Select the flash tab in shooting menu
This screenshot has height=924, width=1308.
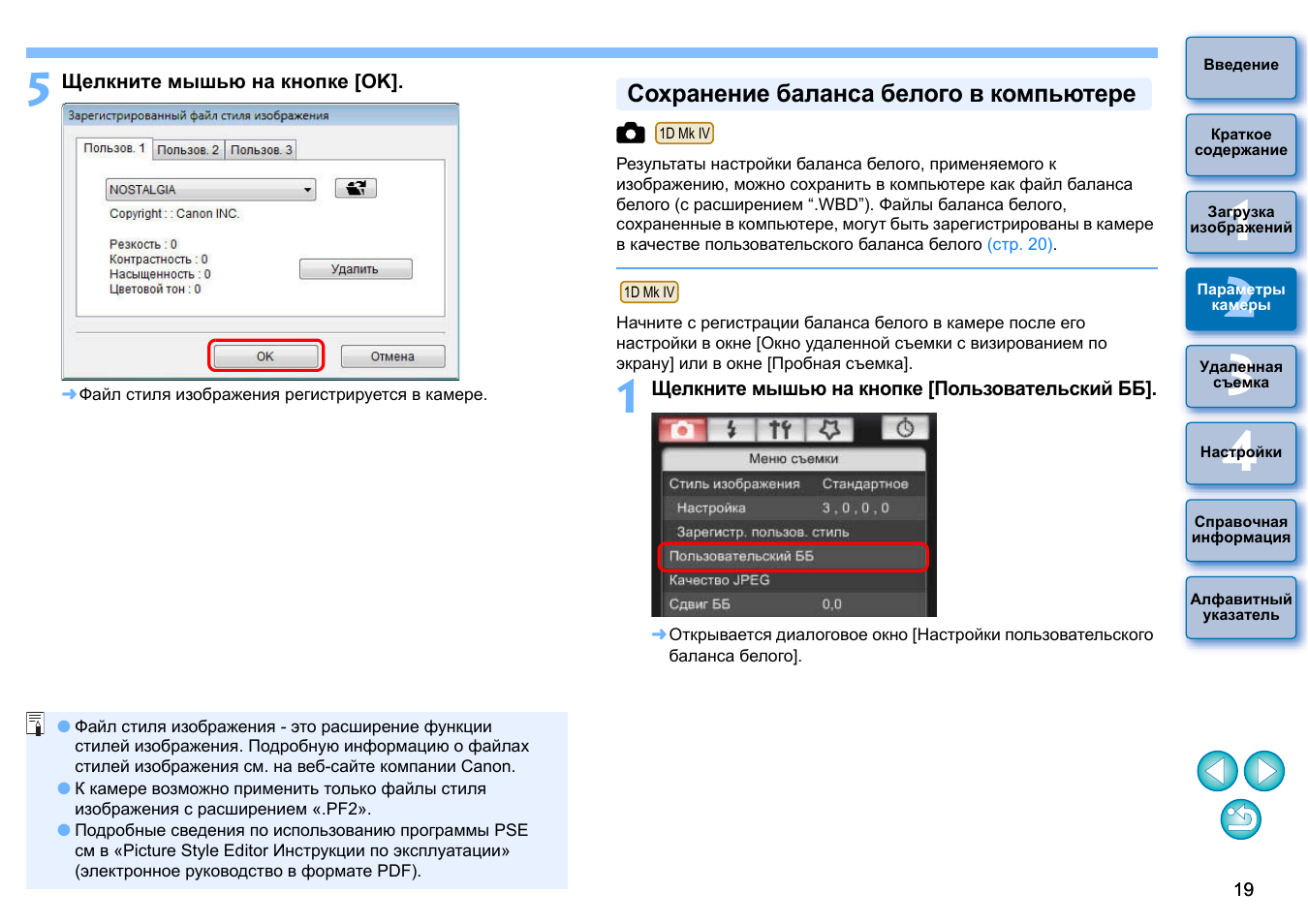coord(732,429)
